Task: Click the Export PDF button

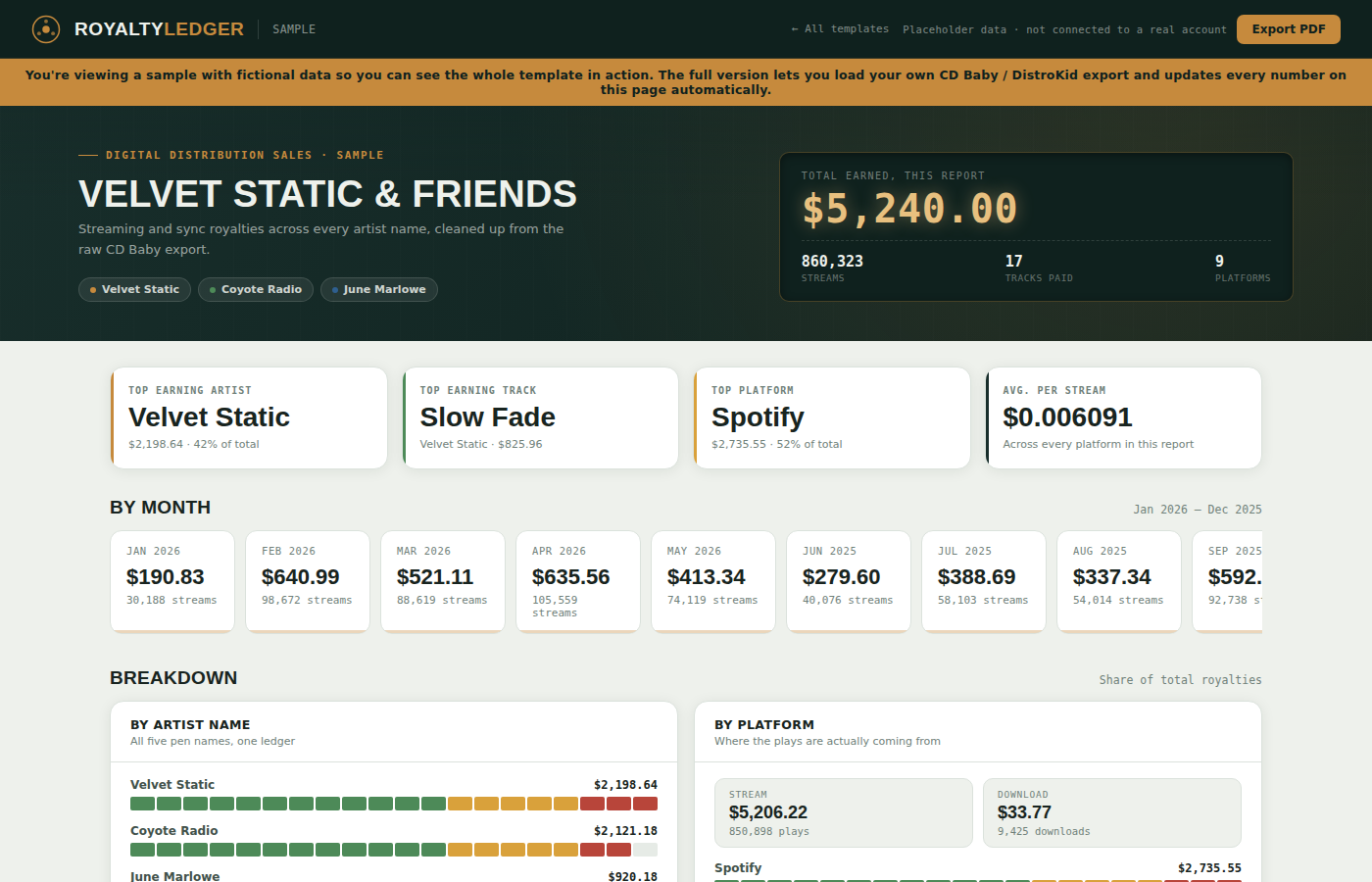Action: click(x=1289, y=29)
